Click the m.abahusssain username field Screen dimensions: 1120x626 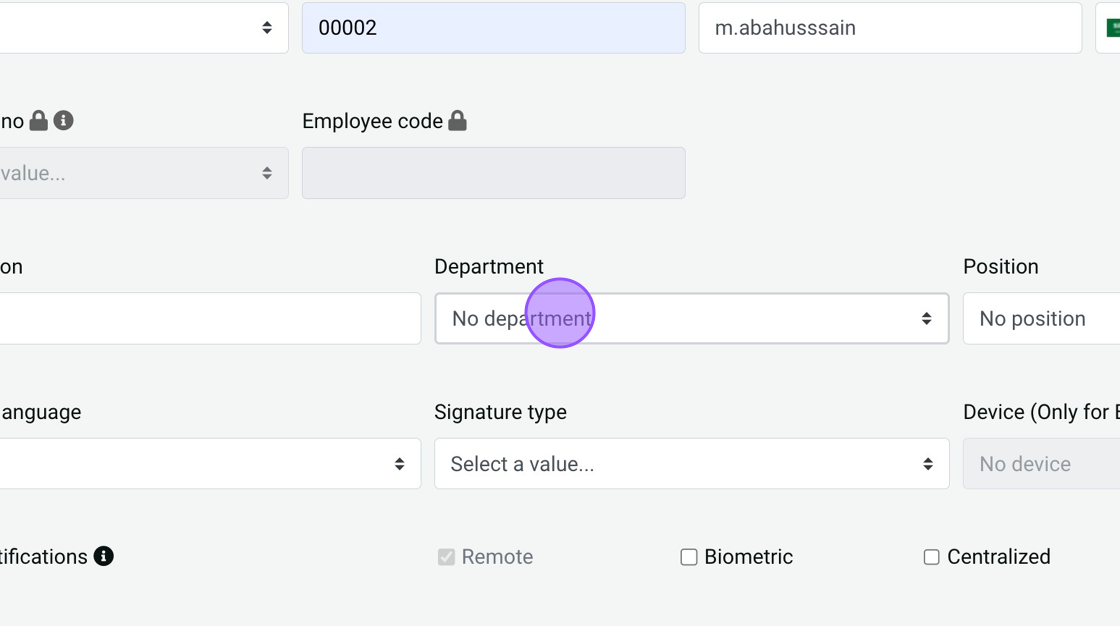pos(889,28)
